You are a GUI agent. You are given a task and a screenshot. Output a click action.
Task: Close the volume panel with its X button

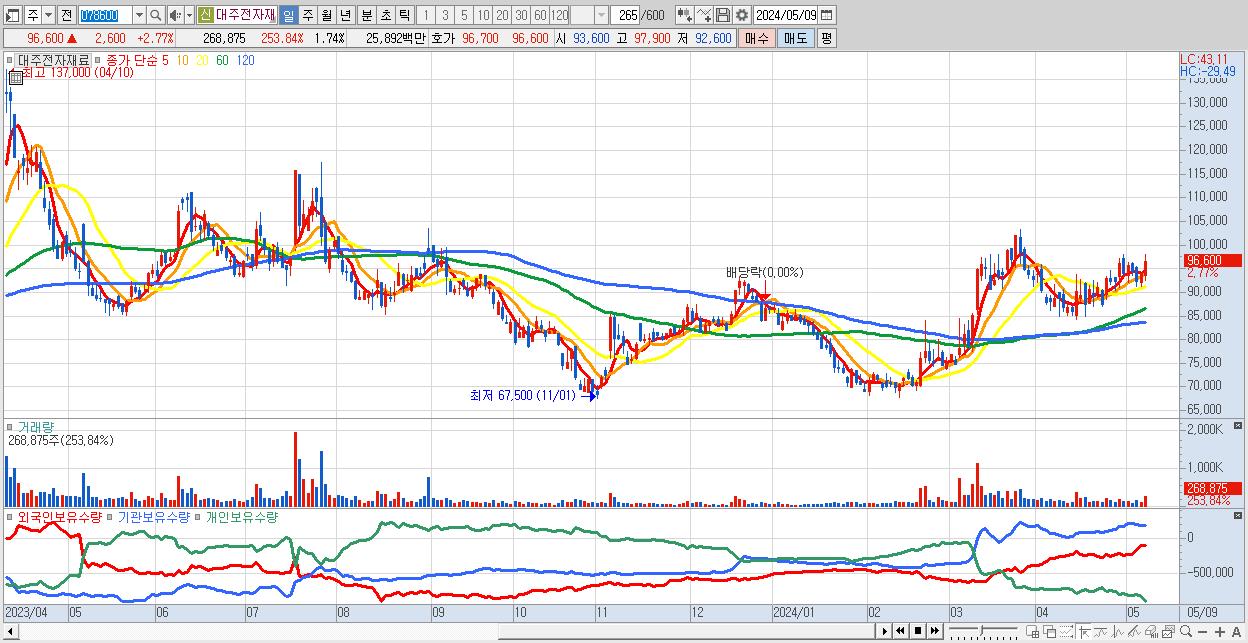point(1239,425)
